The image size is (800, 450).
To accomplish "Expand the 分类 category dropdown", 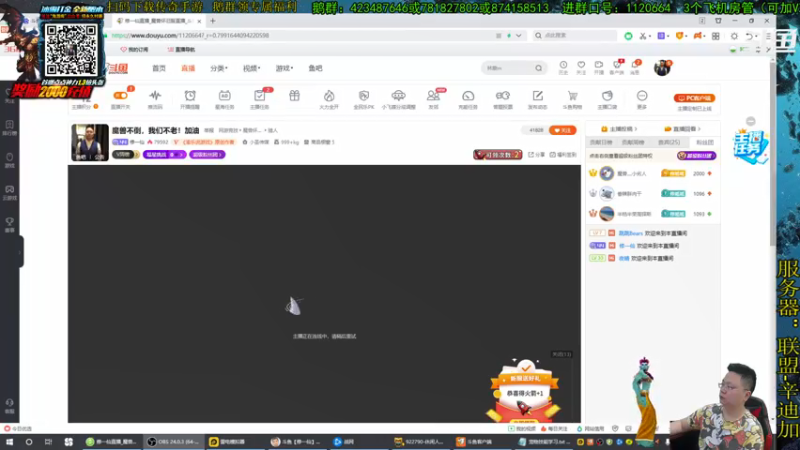I will coord(219,68).
